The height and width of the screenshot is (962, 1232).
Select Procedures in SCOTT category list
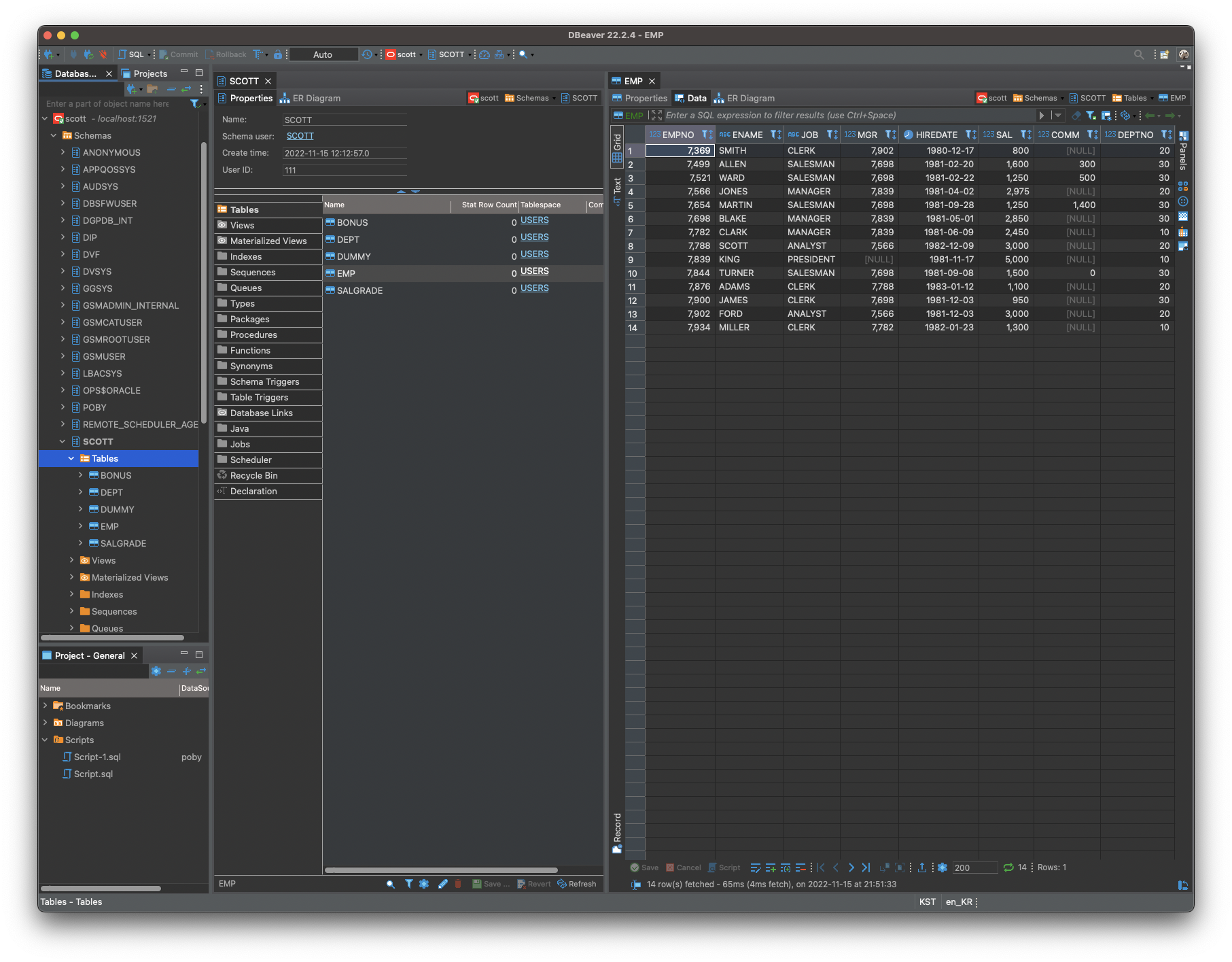(x=268, y=334)
